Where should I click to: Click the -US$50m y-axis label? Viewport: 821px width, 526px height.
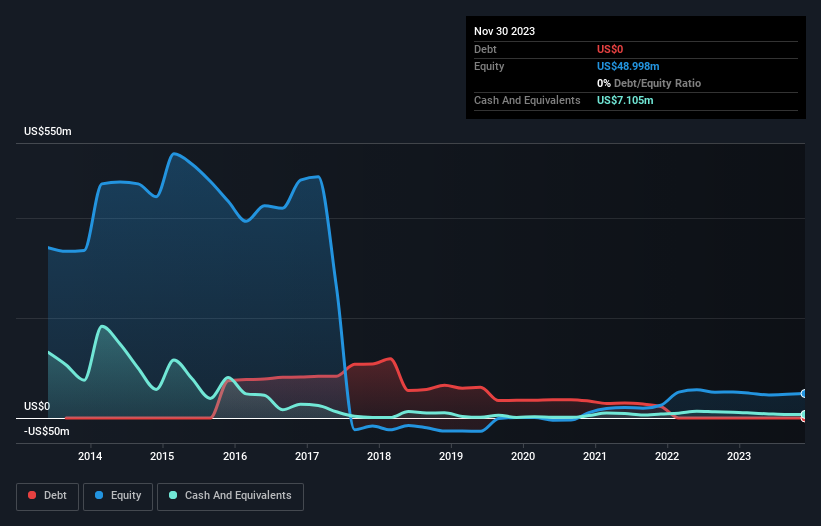point(47,431)
